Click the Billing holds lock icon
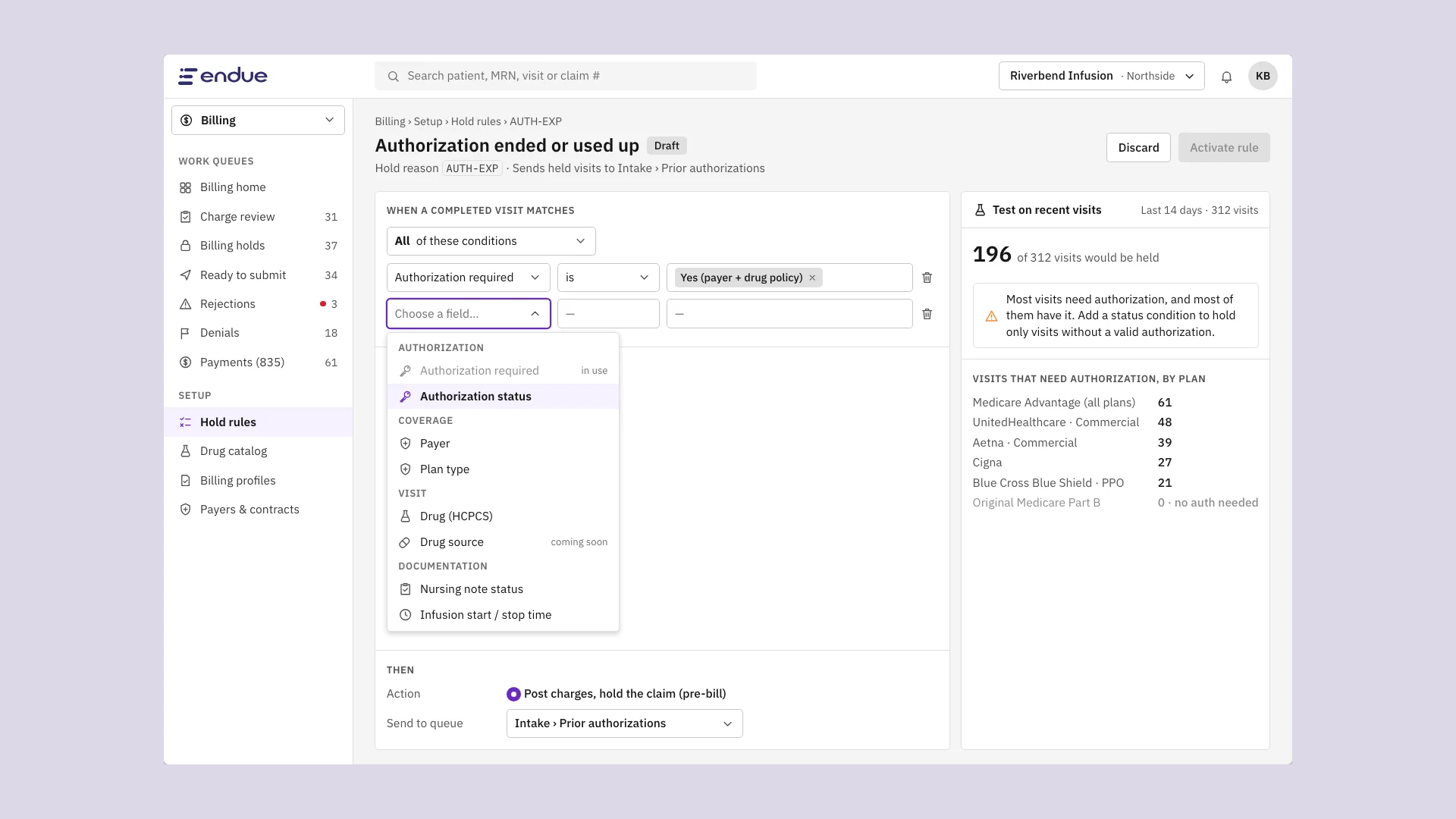The height and width of the screenshot is (819, 1456). point(185,246)
